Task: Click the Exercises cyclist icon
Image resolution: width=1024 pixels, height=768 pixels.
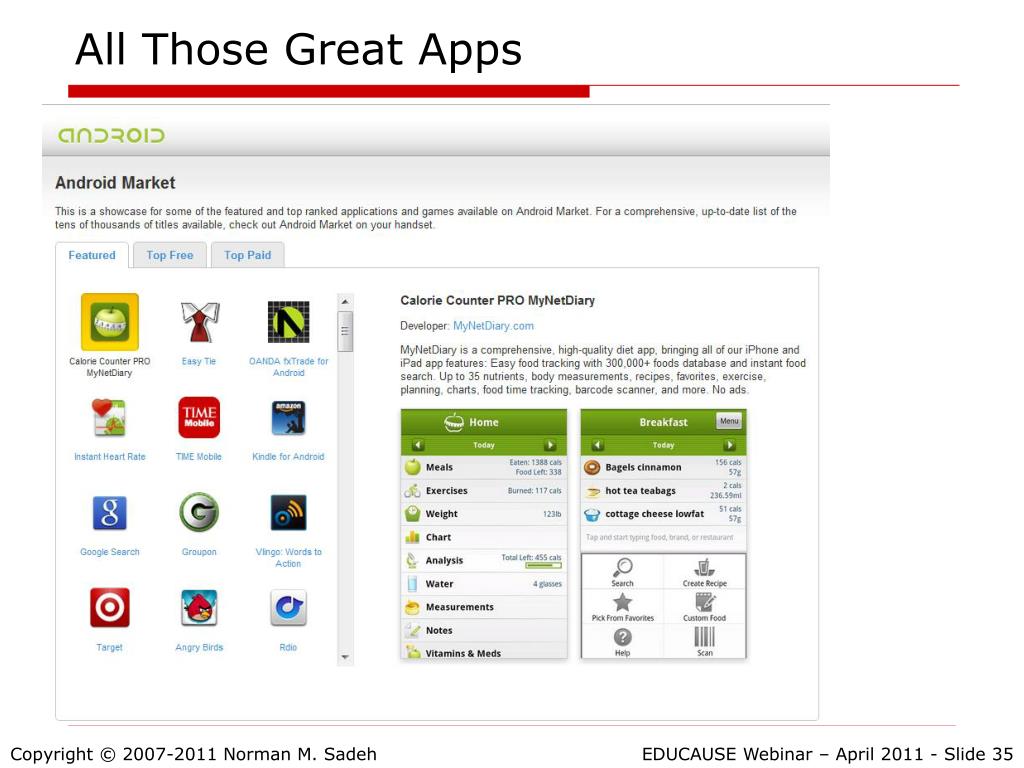Action: [x=413, y=490]
